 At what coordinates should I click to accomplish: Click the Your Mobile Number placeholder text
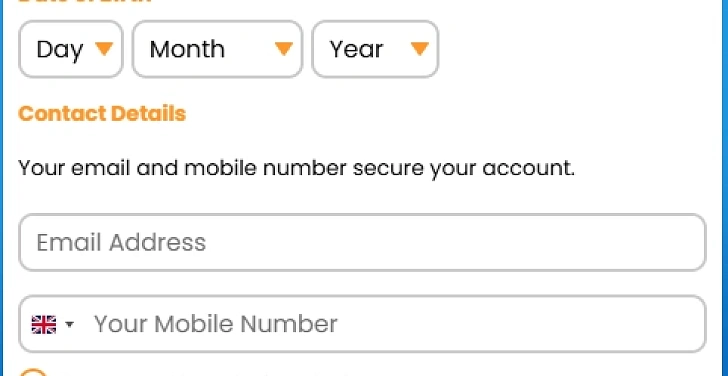pyautogui.click(x=216, y=324)
